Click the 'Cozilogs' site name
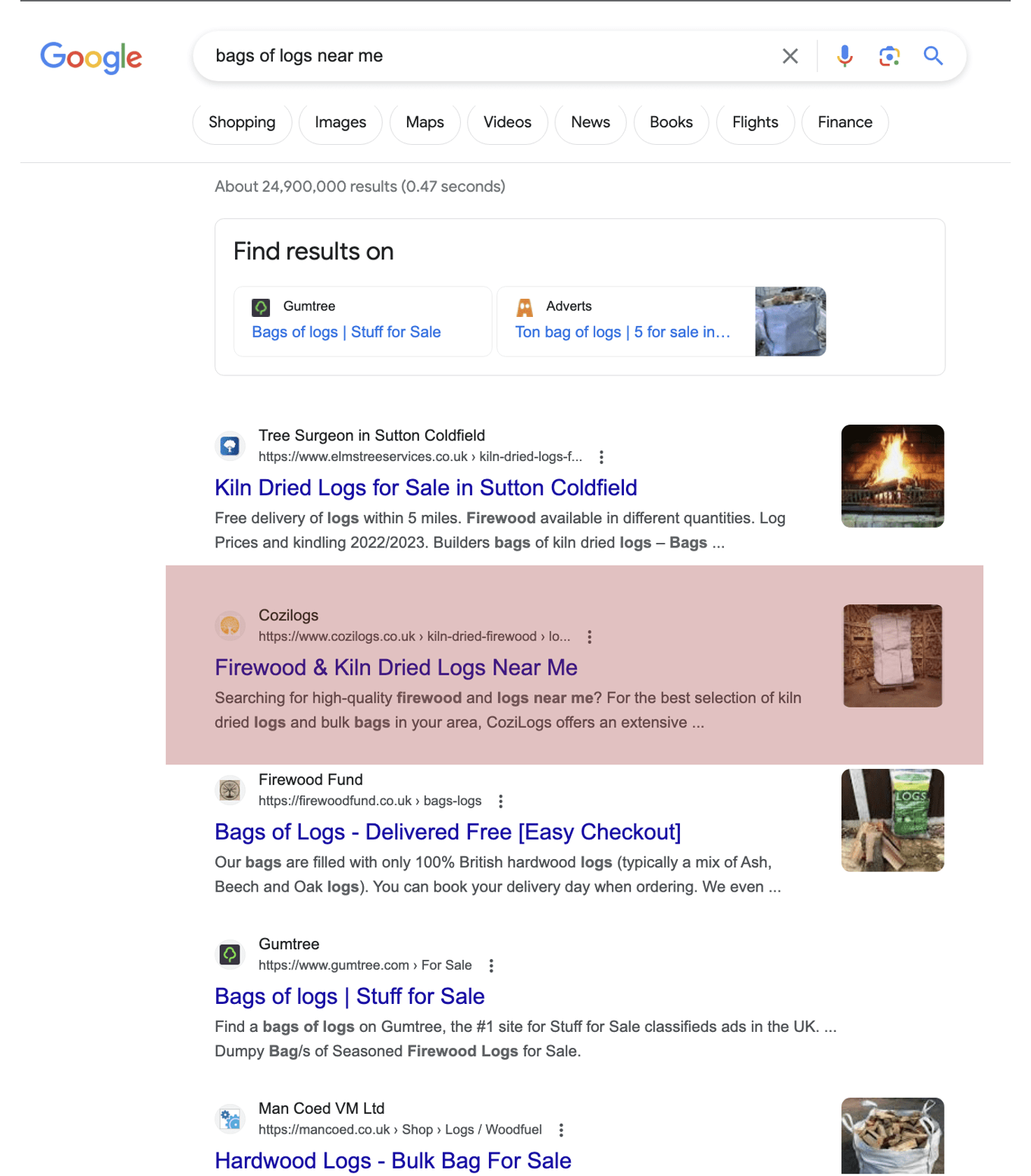 pyautogui.click(x=288, y=615)
